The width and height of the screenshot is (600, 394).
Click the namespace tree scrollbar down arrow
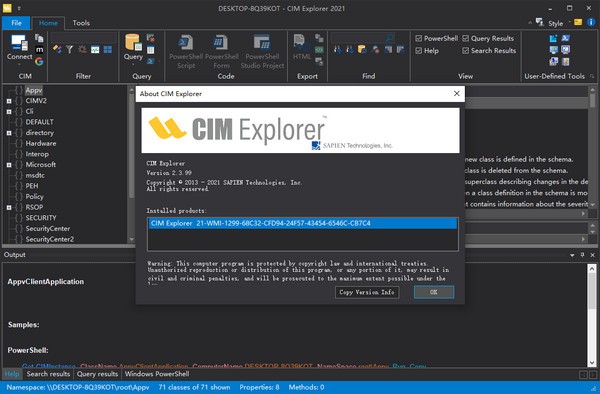coord(131,239)
